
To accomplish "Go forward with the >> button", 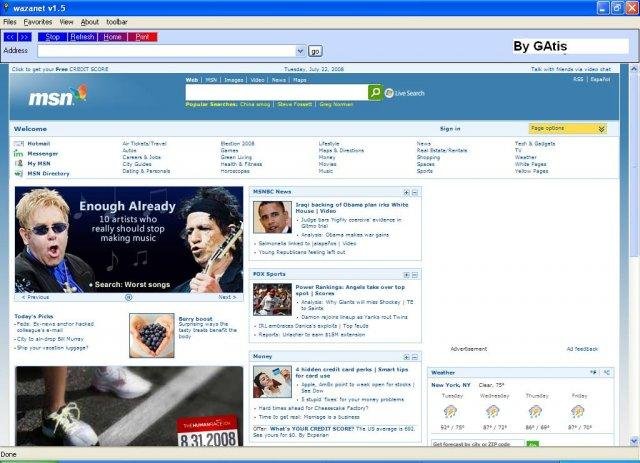I will coord(24,37).
